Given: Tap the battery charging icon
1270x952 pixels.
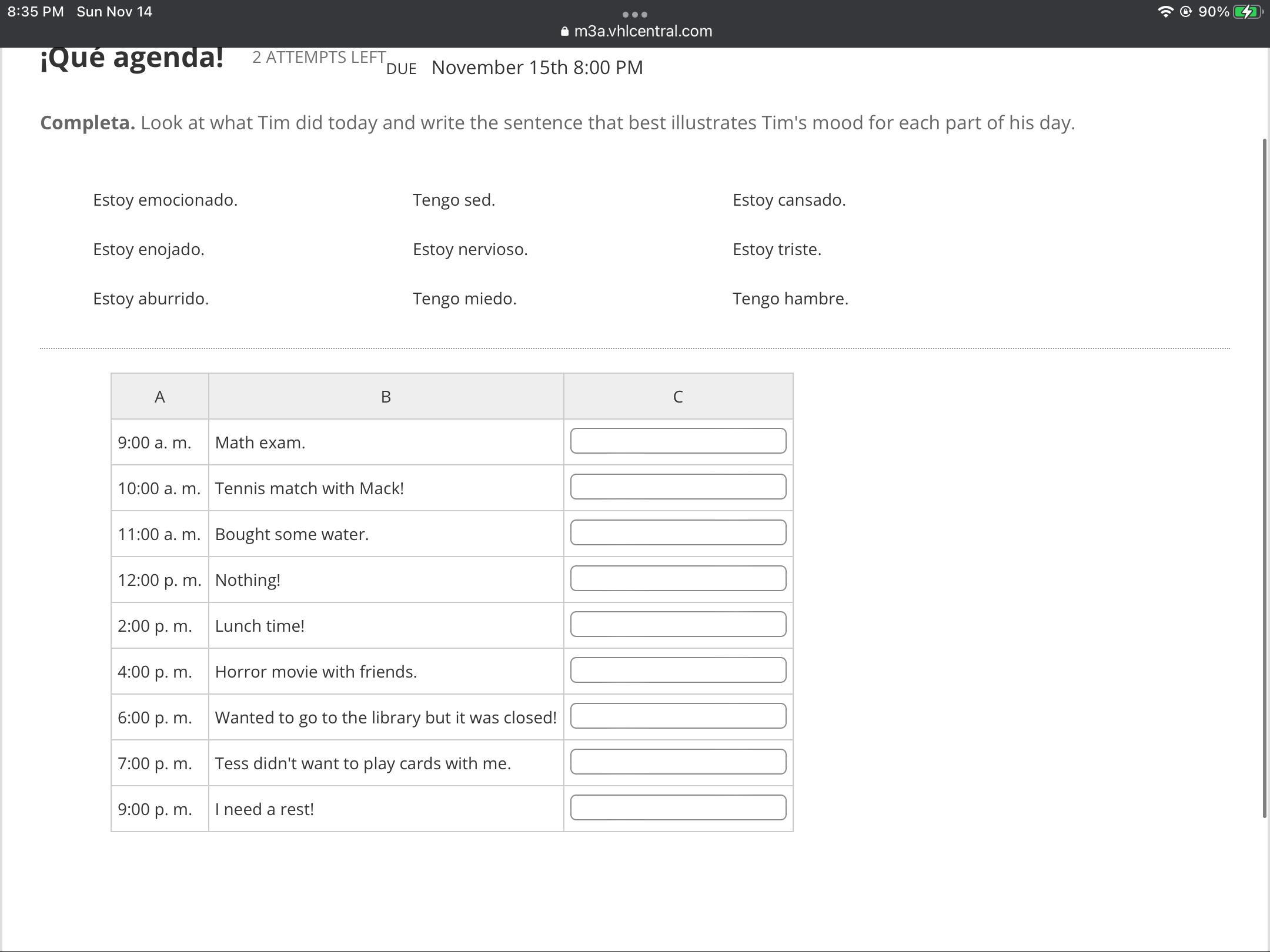Looking at the screenshot, I should (x=1247, y=12).
